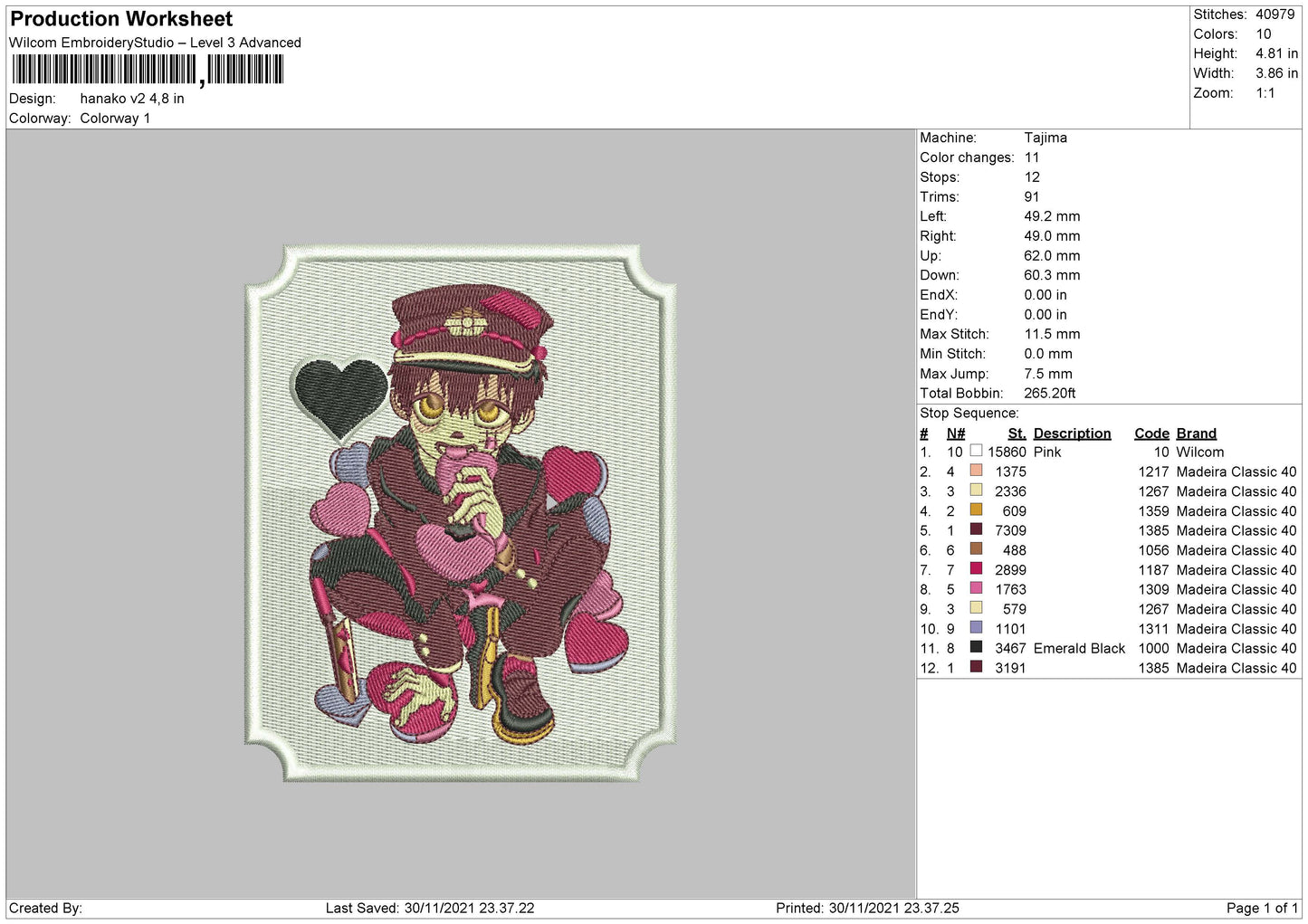The height and width of the screenshot is (924, 1308).
Task: Select the lavender swatch for code 1311
Action: 976,628
